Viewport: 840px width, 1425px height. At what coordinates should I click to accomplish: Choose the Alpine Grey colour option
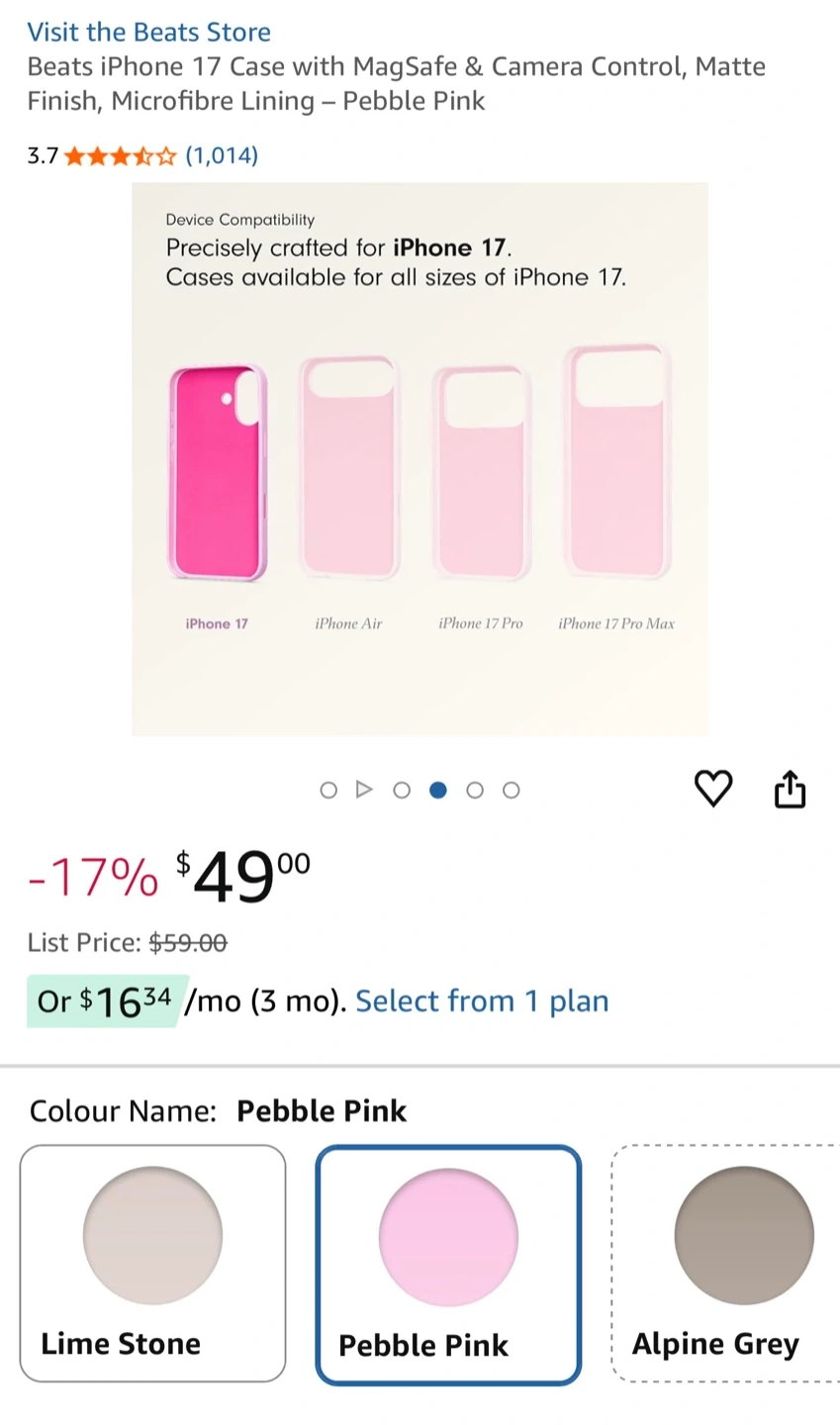726,1263
